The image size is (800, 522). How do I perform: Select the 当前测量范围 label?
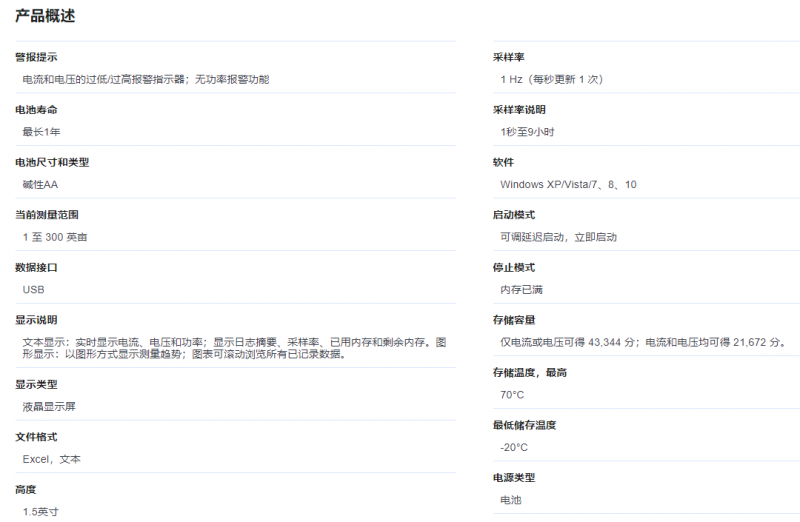click(x=46, y=215)
